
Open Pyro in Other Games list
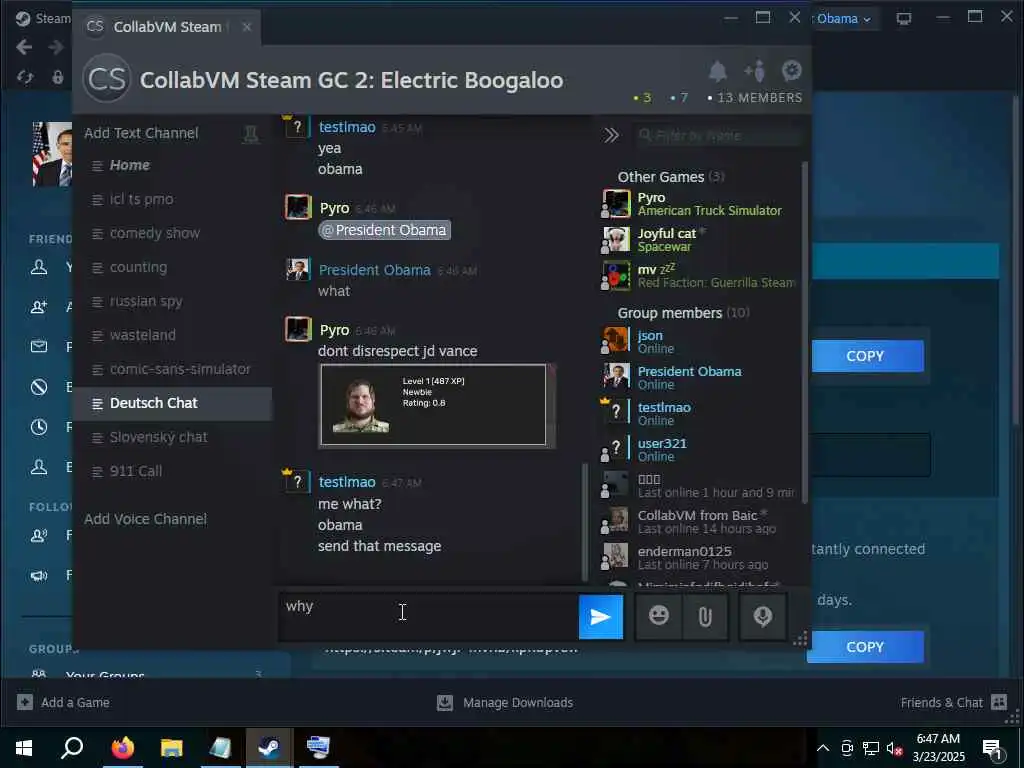[x=700, y=204]
